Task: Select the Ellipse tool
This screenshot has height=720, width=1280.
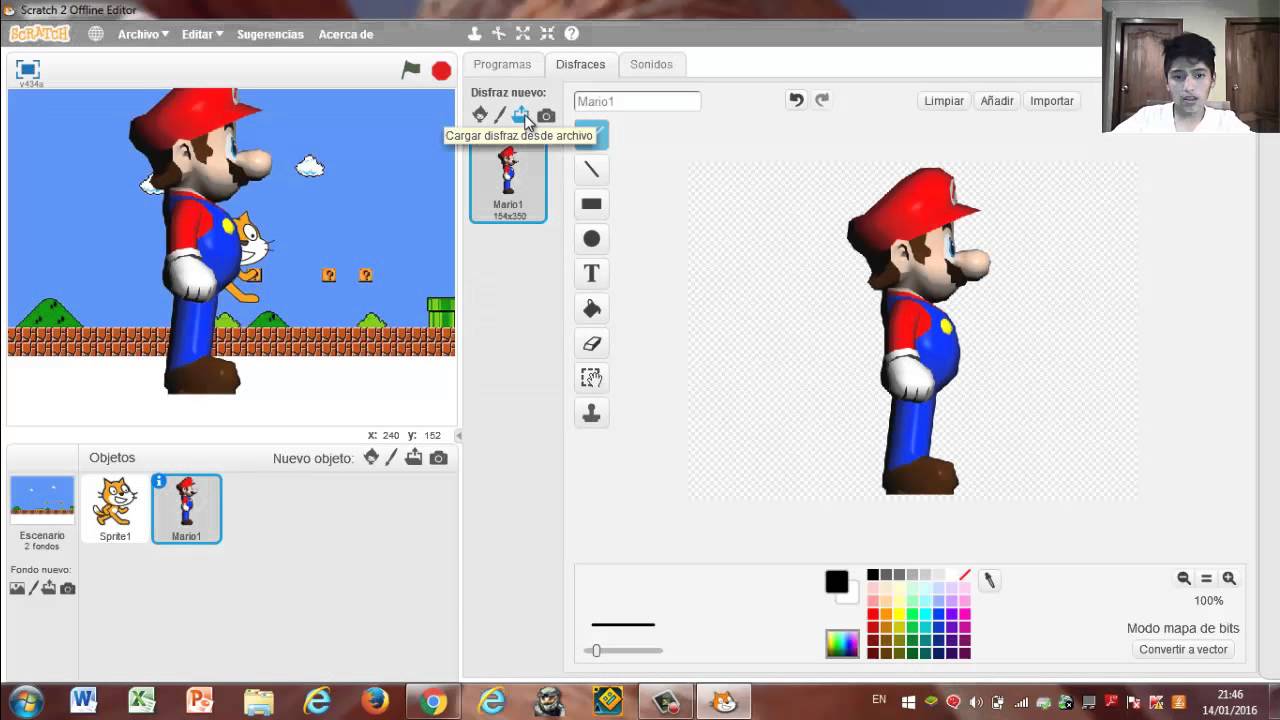Action: pyautogui.click(x=591, y=239)
